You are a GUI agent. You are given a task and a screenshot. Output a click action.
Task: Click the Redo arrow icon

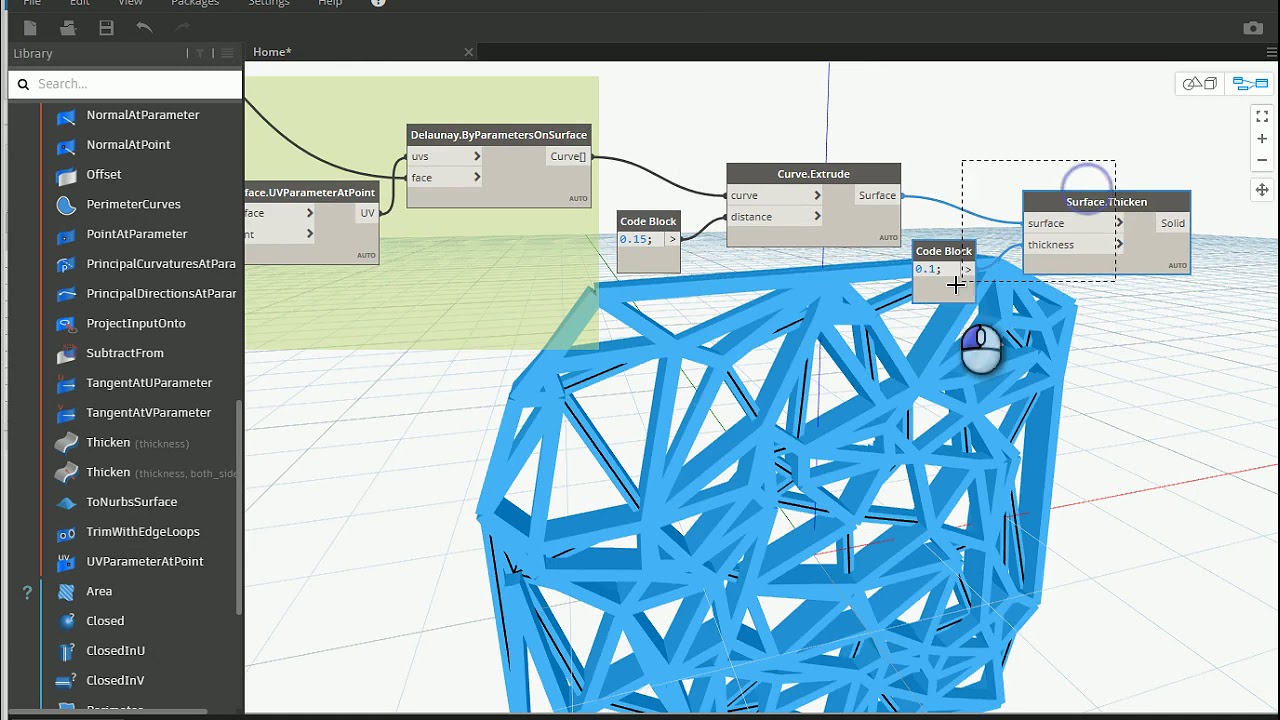182,28
